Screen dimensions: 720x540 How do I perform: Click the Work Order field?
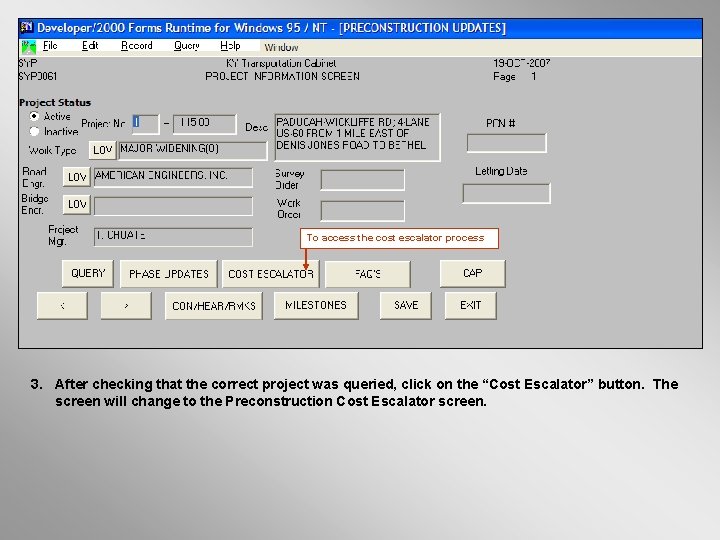[x=362, y=211]
